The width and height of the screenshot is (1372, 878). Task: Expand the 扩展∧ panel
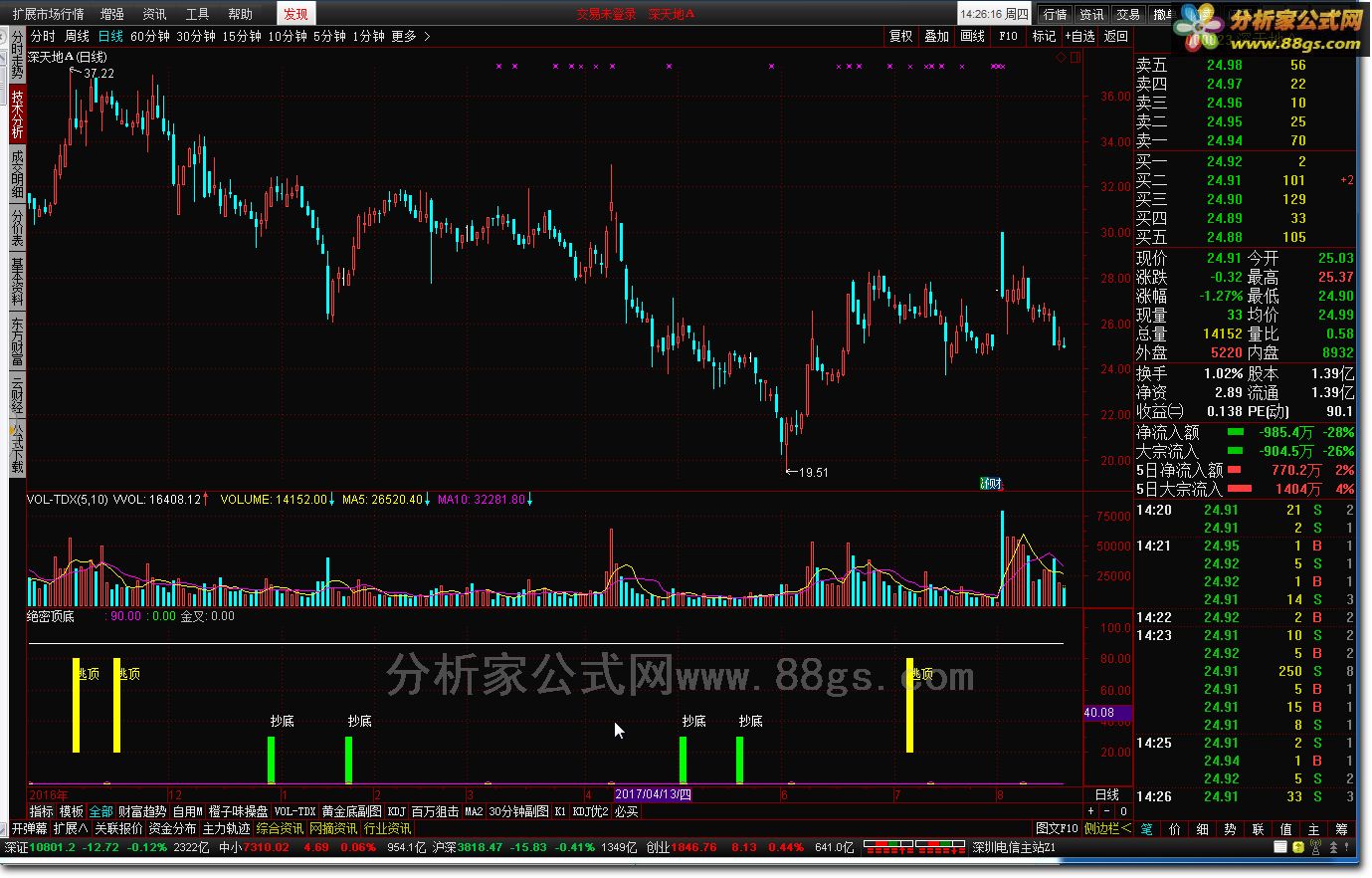[x=71, y=828]
